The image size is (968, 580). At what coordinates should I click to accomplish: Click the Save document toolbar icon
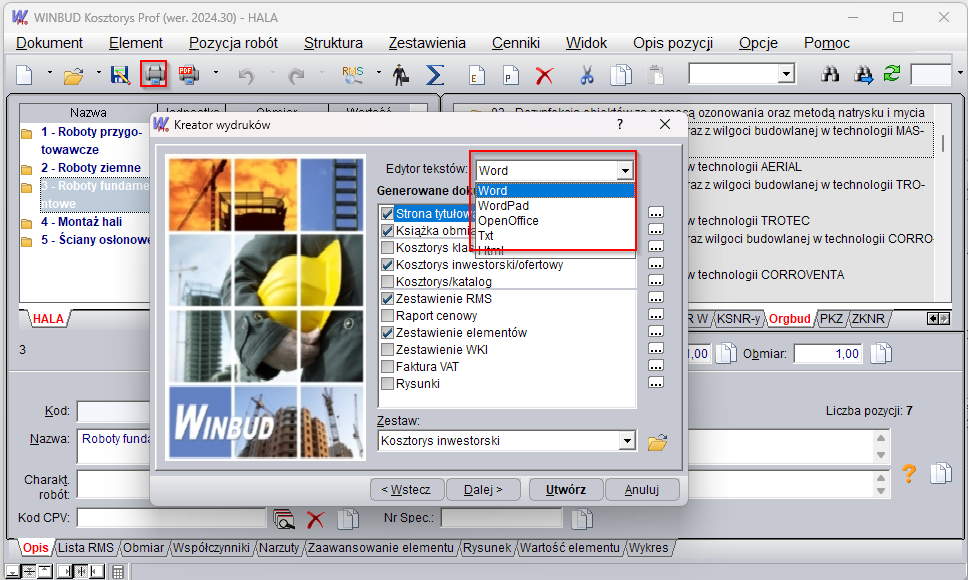click(120, 75)
